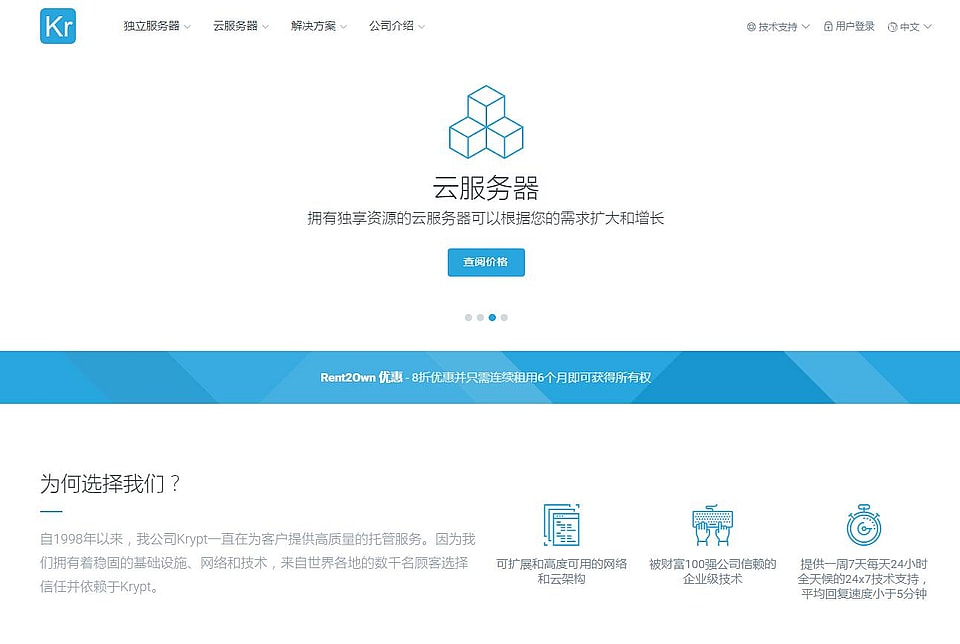This screenshot has height=644, width=960.
Task: Select the fourth carousel slide dot
Action: 504,317
